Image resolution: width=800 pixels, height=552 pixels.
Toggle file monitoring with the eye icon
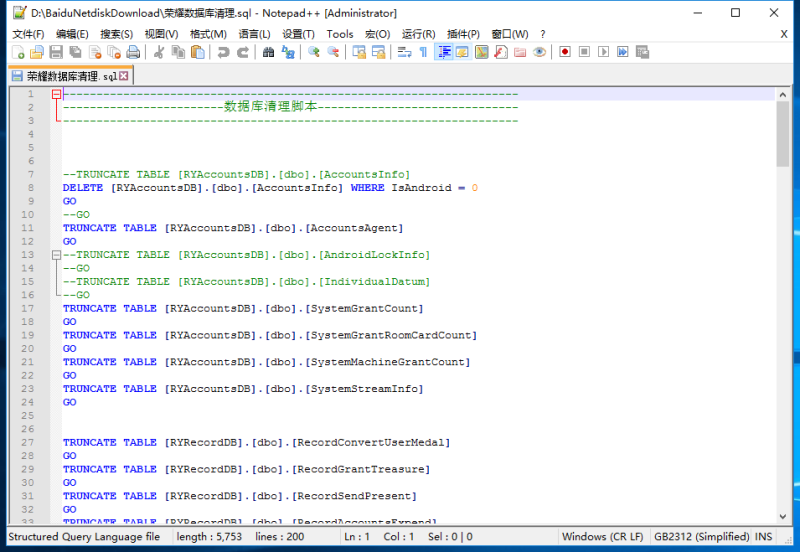(x=539, y=52)
